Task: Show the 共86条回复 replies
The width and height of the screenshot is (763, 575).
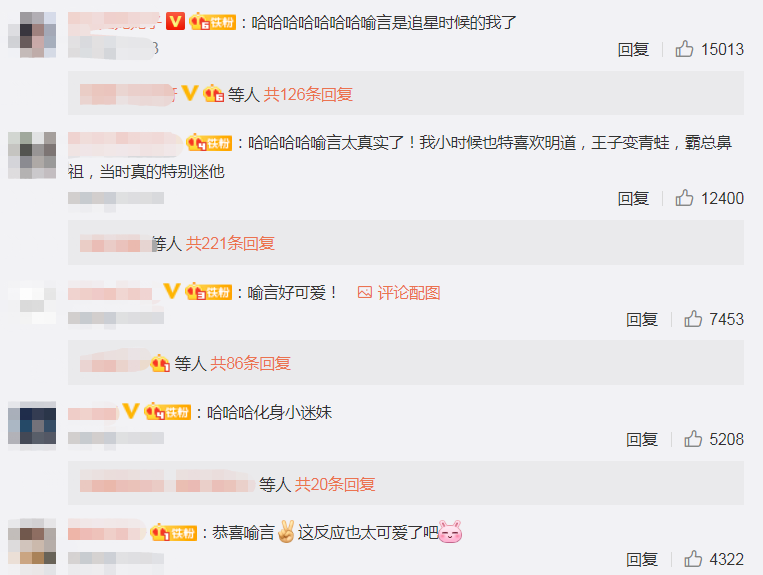Action: (251, 363)
